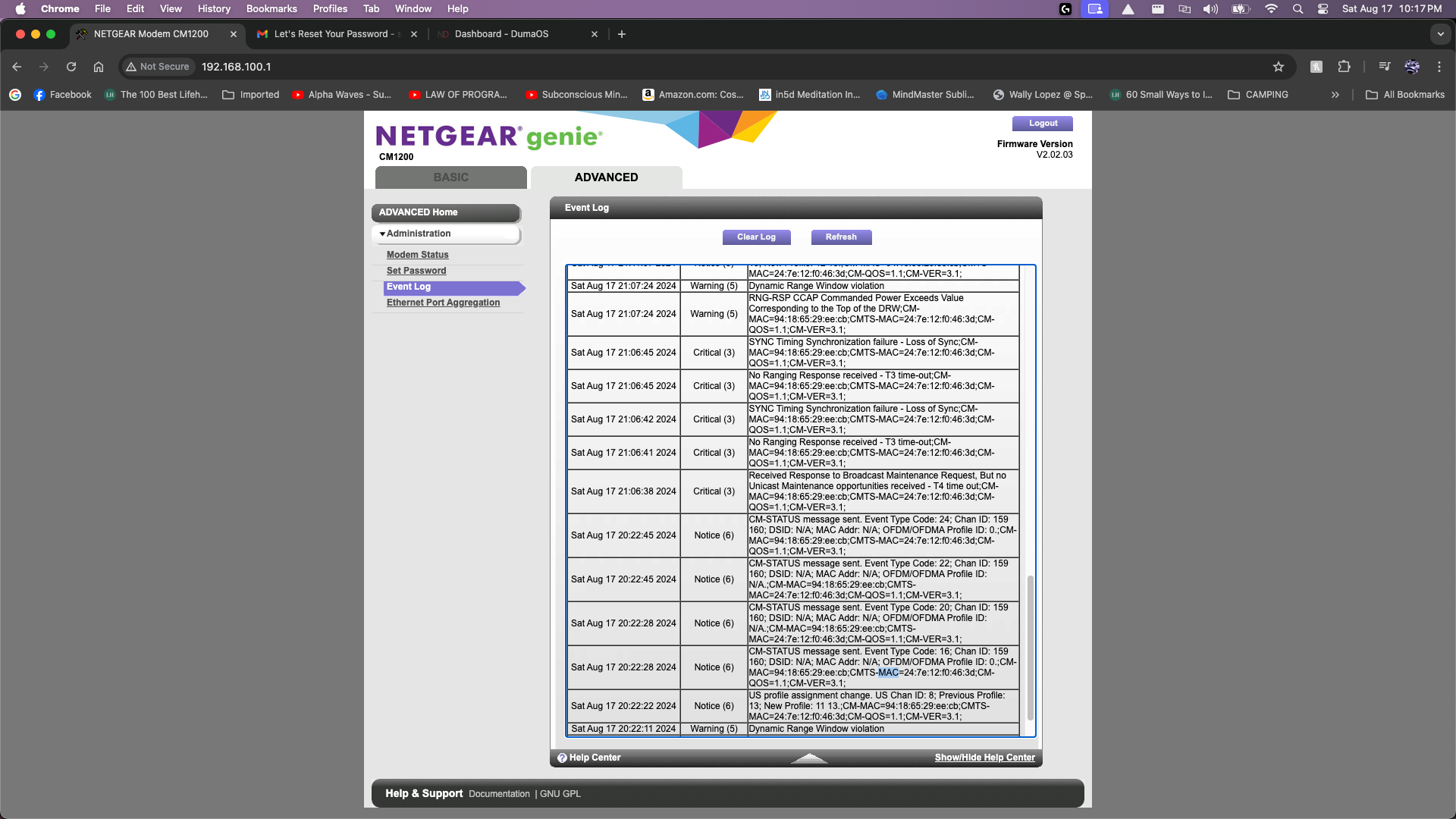
Task: Open the Facebook bookmark favicon
Action: [x=39, y=94]
